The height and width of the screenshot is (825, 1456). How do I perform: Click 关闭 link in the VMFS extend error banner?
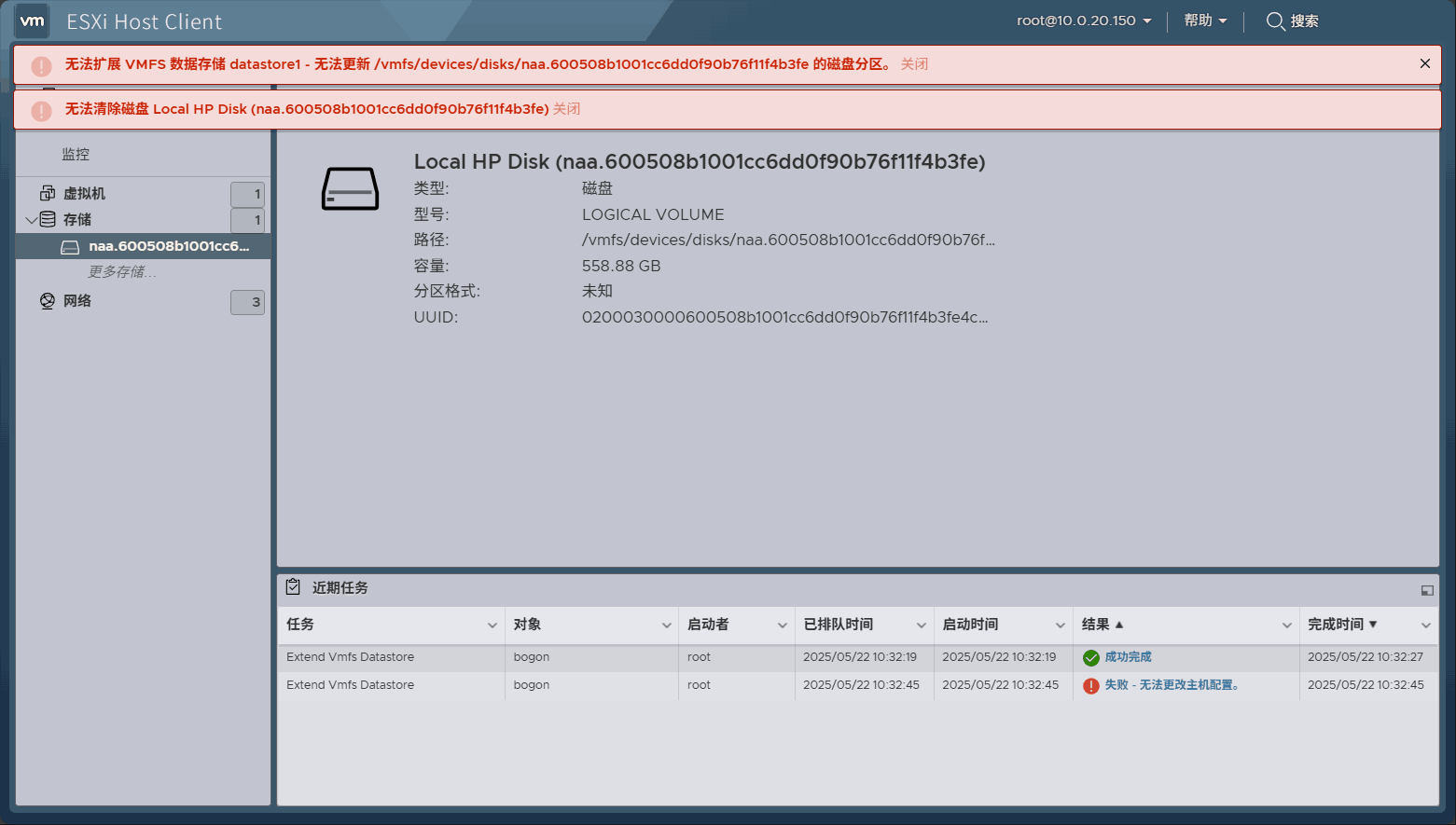point(914,64)
